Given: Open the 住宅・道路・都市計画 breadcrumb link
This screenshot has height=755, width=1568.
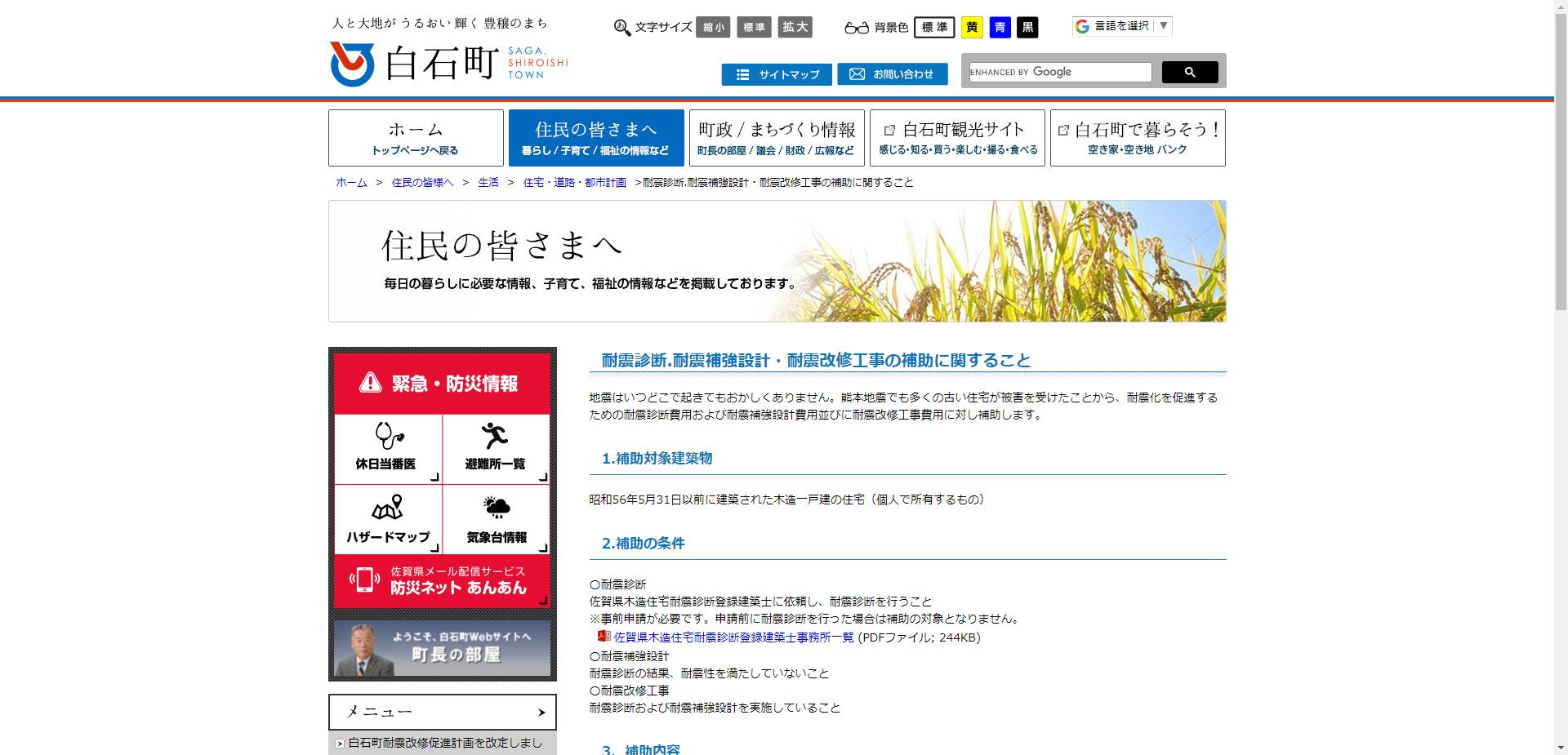Looking at the screenshot, I should point(573,182).
